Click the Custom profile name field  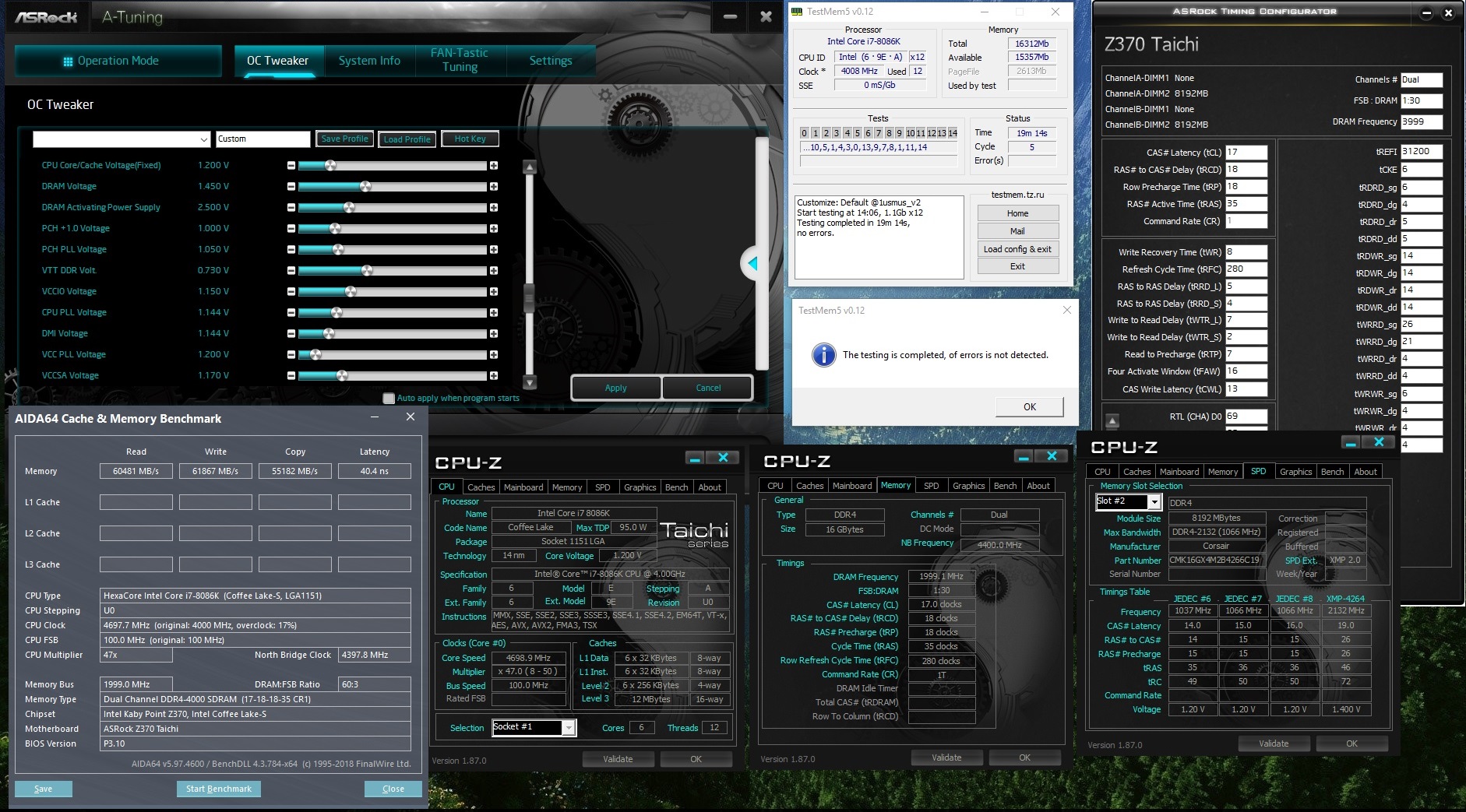[263, 139]
